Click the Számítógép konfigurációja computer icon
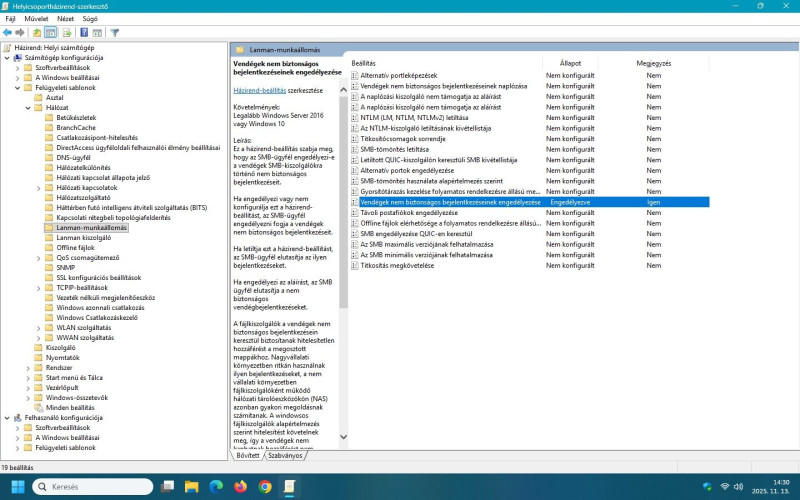 click(x=17, y=58)
